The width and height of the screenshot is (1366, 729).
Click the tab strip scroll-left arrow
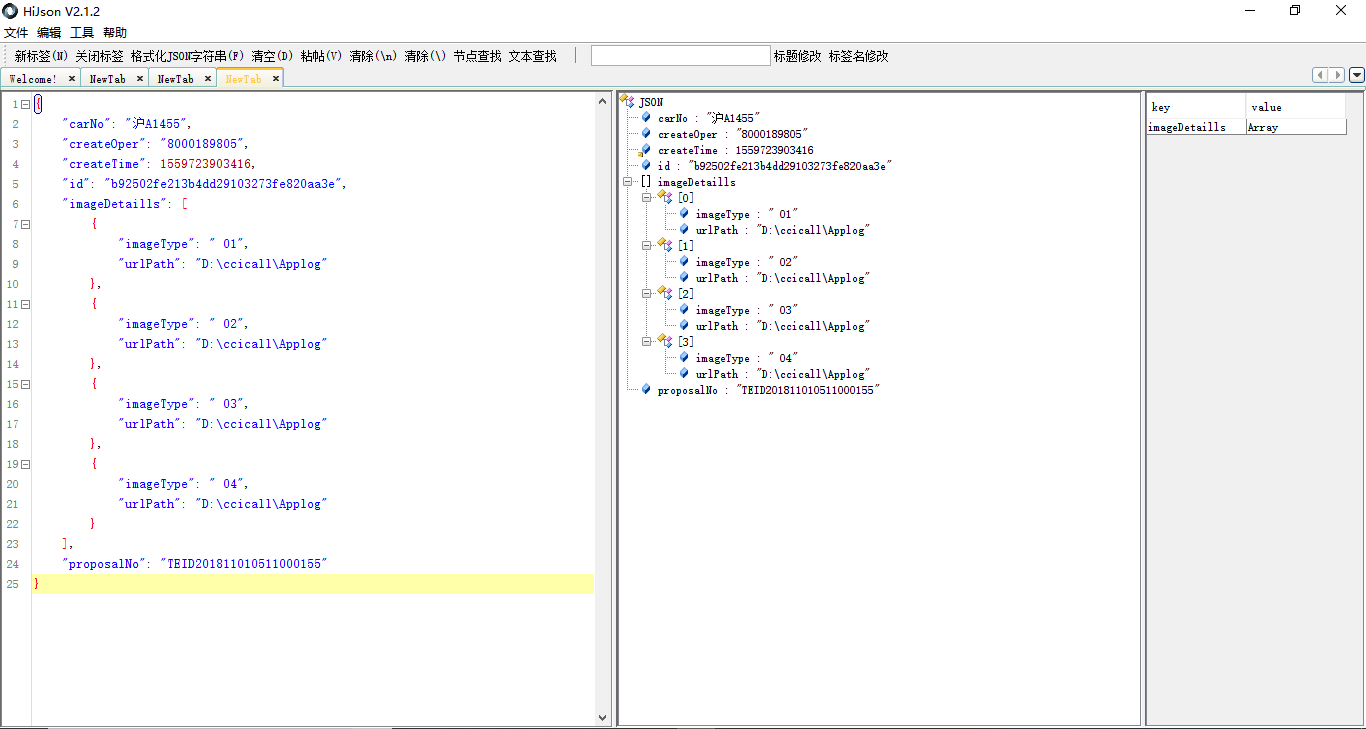pos(1321,75)
